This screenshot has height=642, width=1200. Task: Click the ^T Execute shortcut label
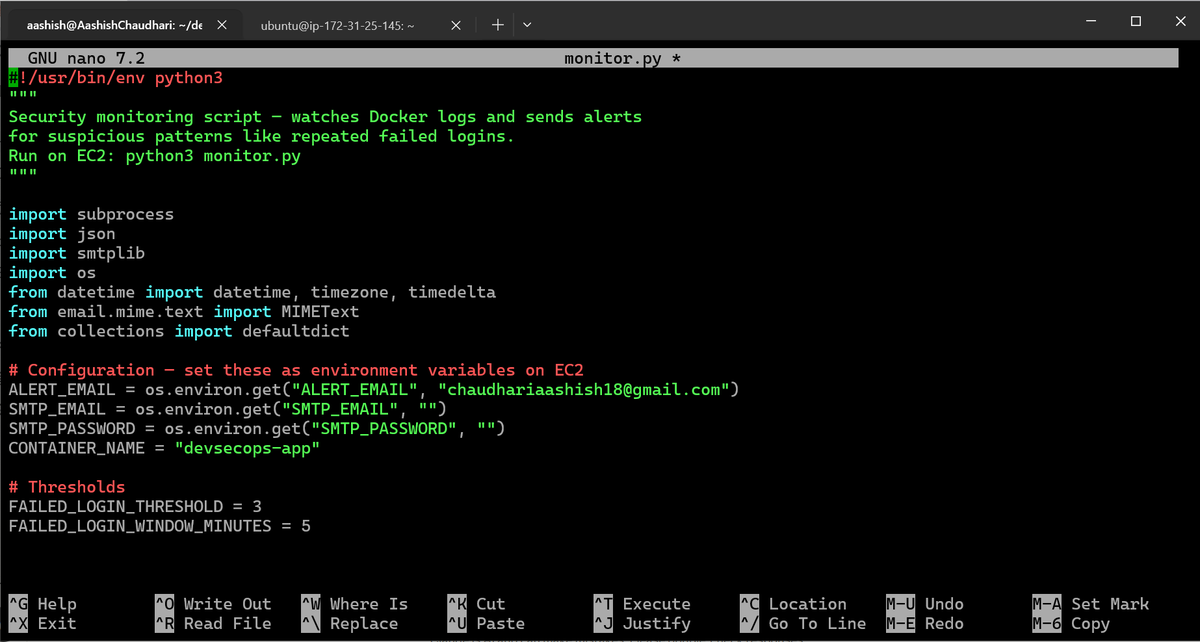click(x=642, y=604)
